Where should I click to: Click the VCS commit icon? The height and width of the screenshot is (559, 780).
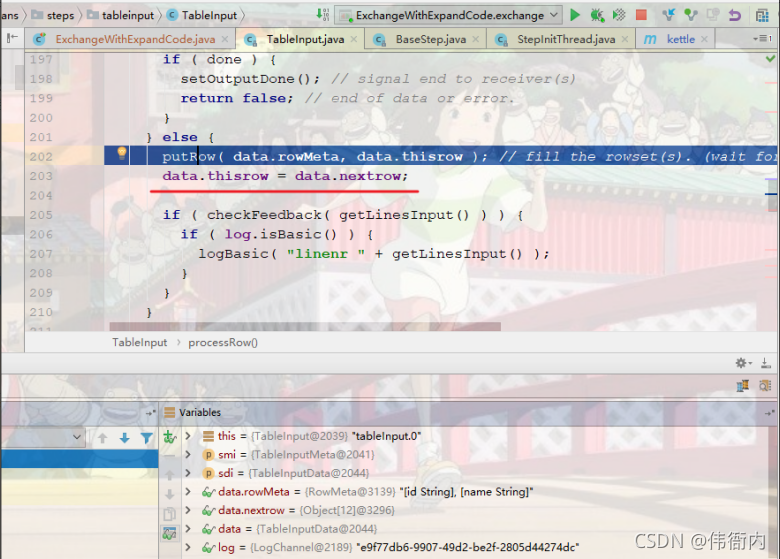tap(691, 15)
